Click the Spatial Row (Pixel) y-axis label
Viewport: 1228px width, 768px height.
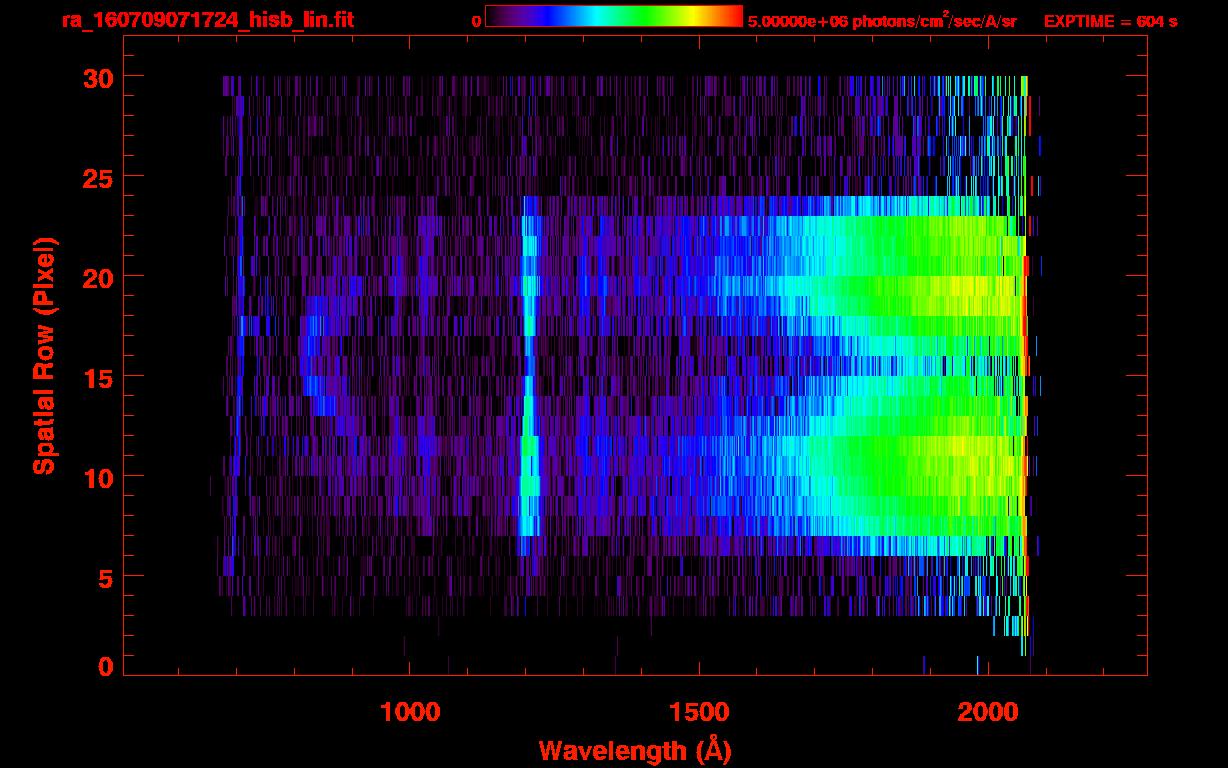43,355
